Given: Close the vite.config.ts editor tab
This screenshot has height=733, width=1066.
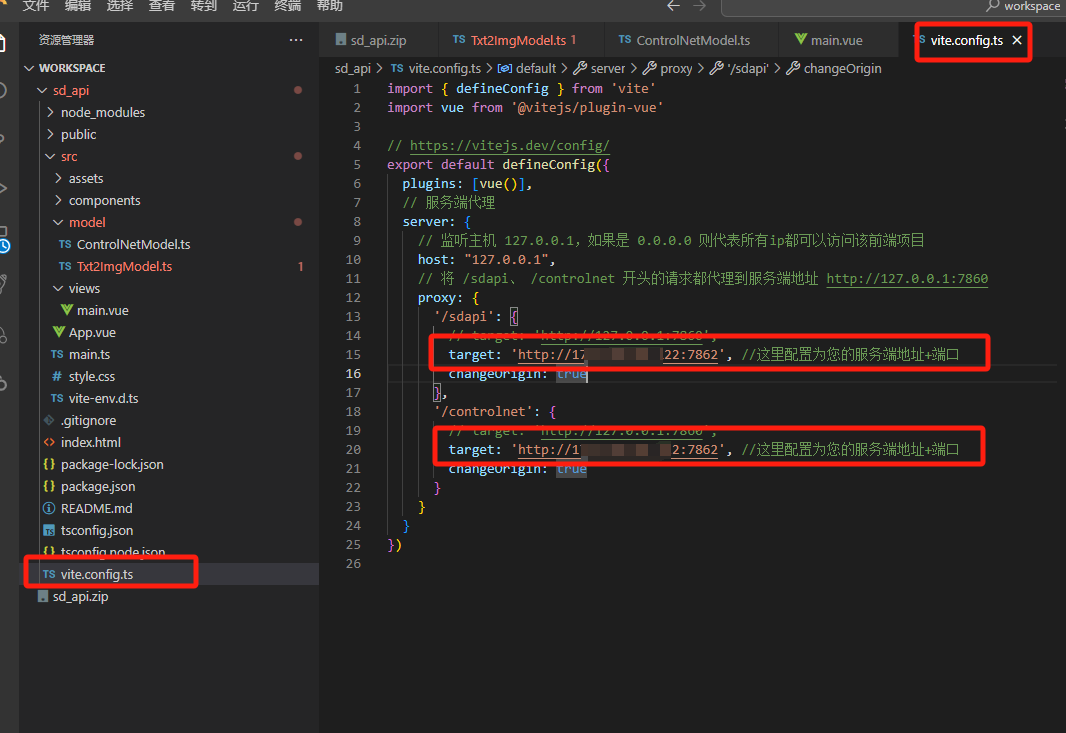Looking at the screenshot, I should 1017,40.
